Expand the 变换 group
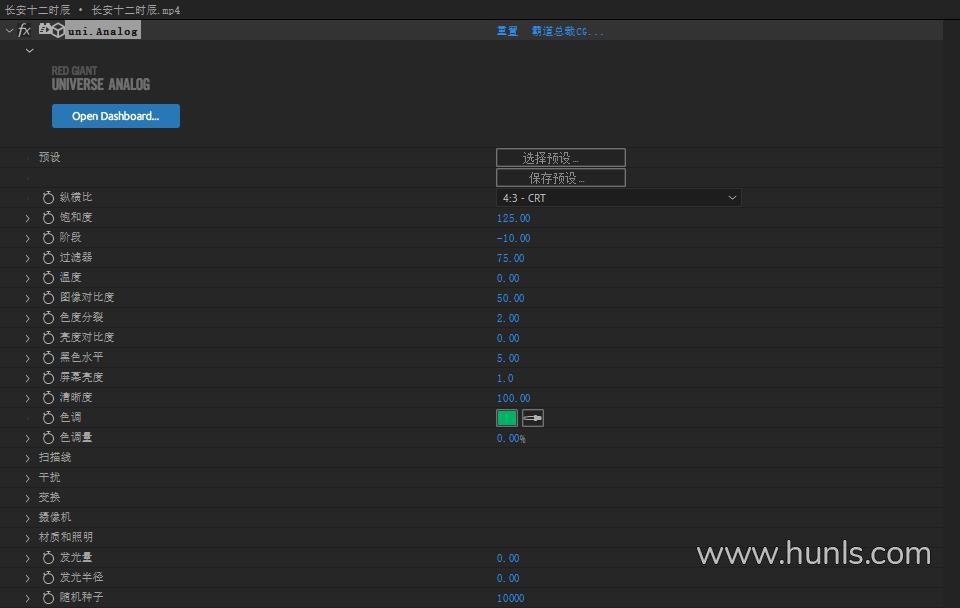Viewport: 960px width, 608px height. 28,498
